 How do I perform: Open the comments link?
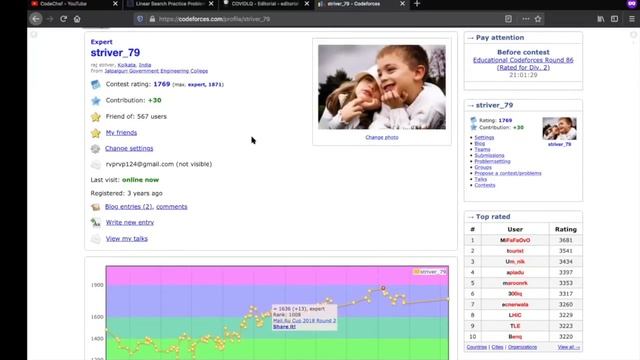[171, 207]
